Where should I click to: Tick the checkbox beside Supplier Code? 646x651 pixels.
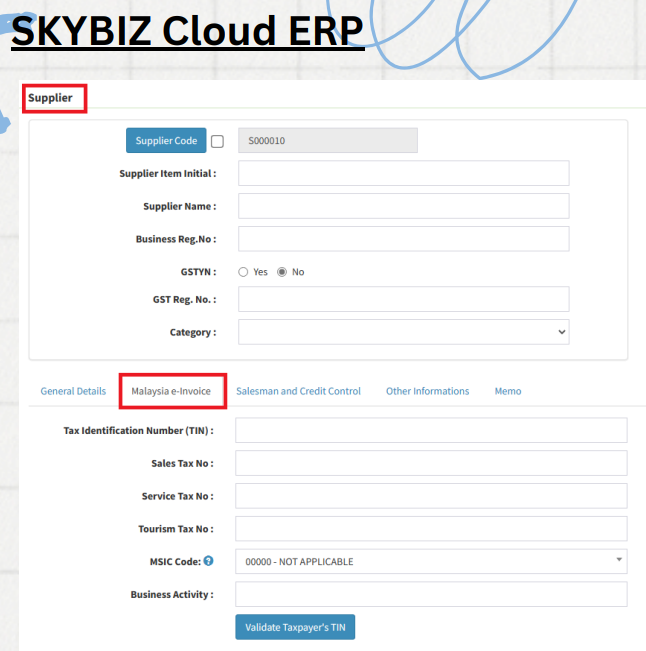pos(217,142)
